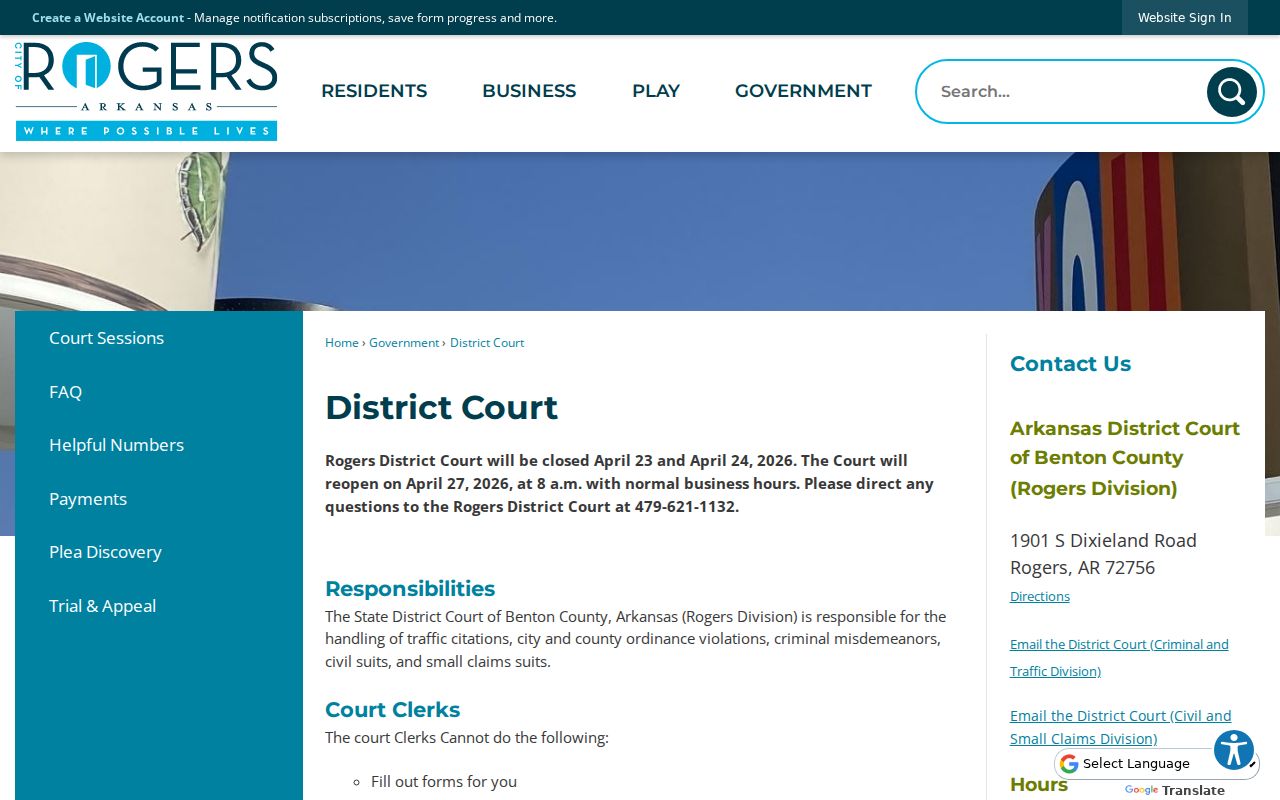
Task: Open the accessibility options icon
Action: (x=1234, y=750)
